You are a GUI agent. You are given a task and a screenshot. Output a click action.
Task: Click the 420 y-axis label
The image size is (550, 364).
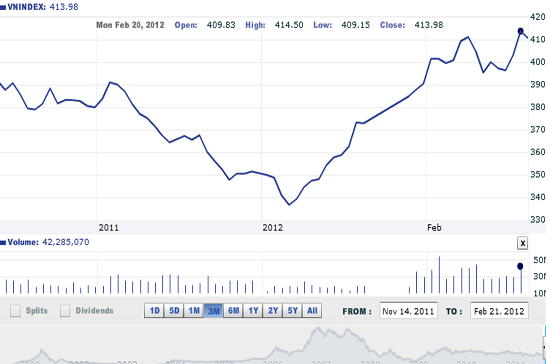point(538,17)
